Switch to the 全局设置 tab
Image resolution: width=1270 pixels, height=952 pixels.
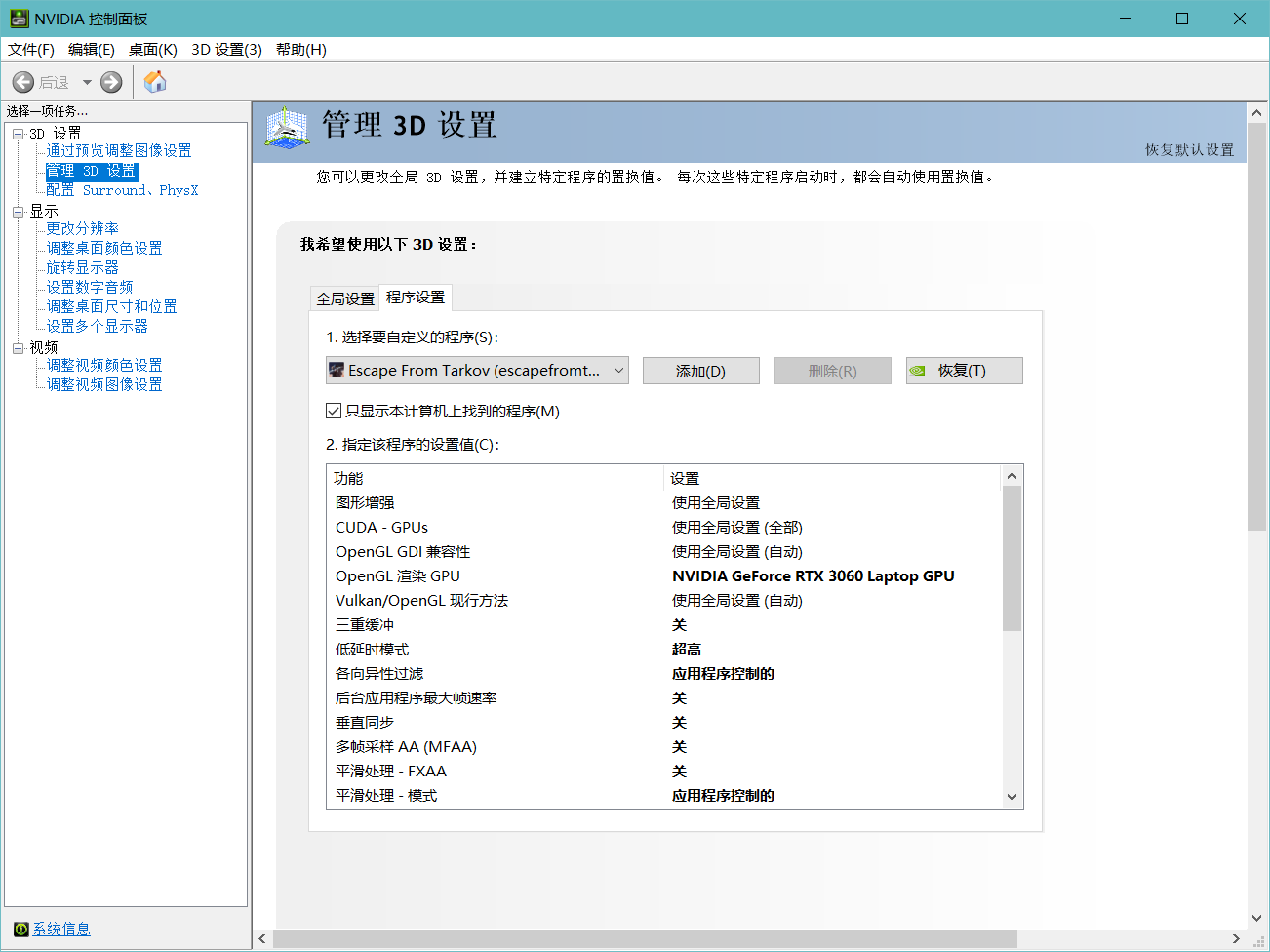pos(344,297)
